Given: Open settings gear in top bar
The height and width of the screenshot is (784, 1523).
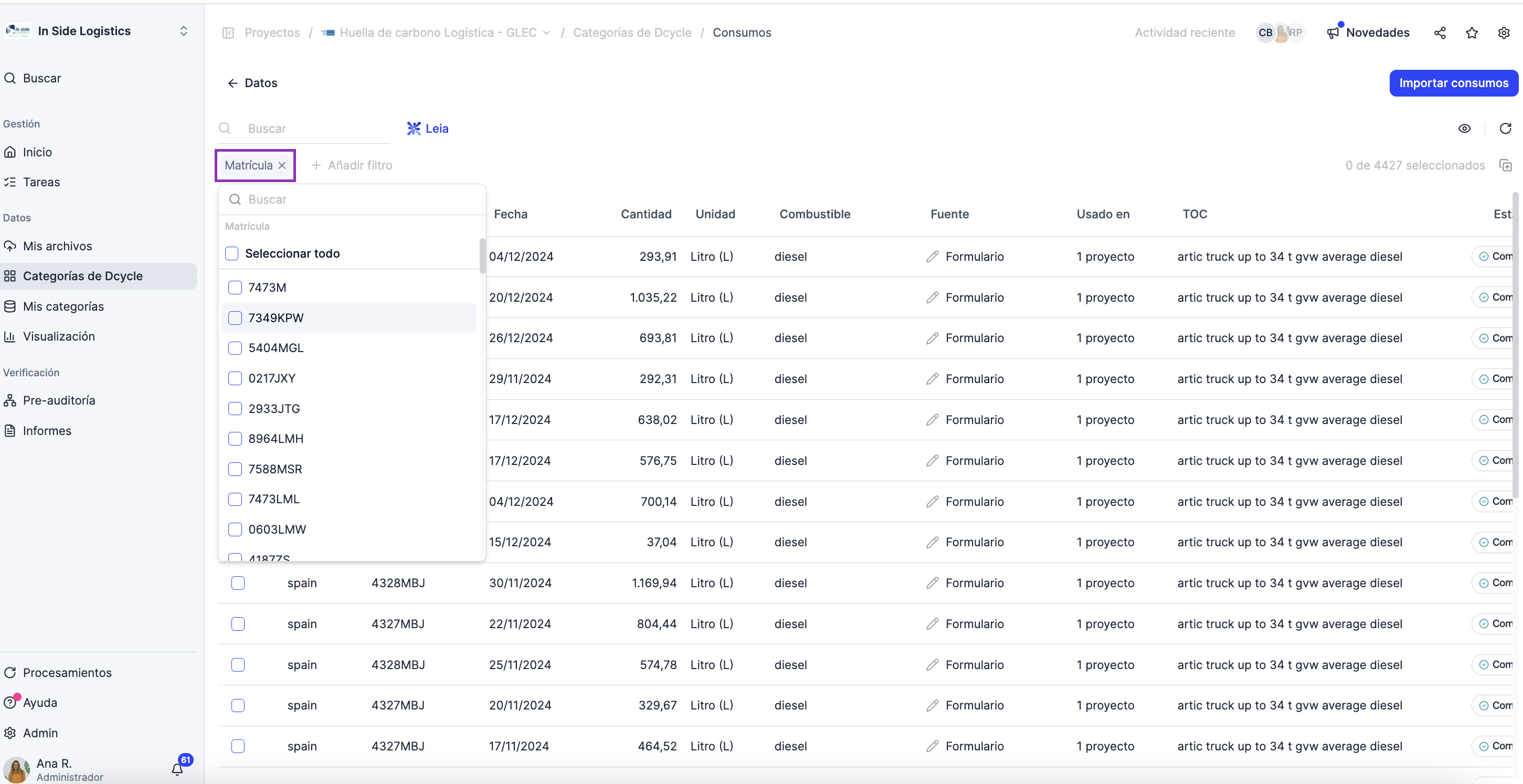Looking at the screenshot, I should [1504, 33].
